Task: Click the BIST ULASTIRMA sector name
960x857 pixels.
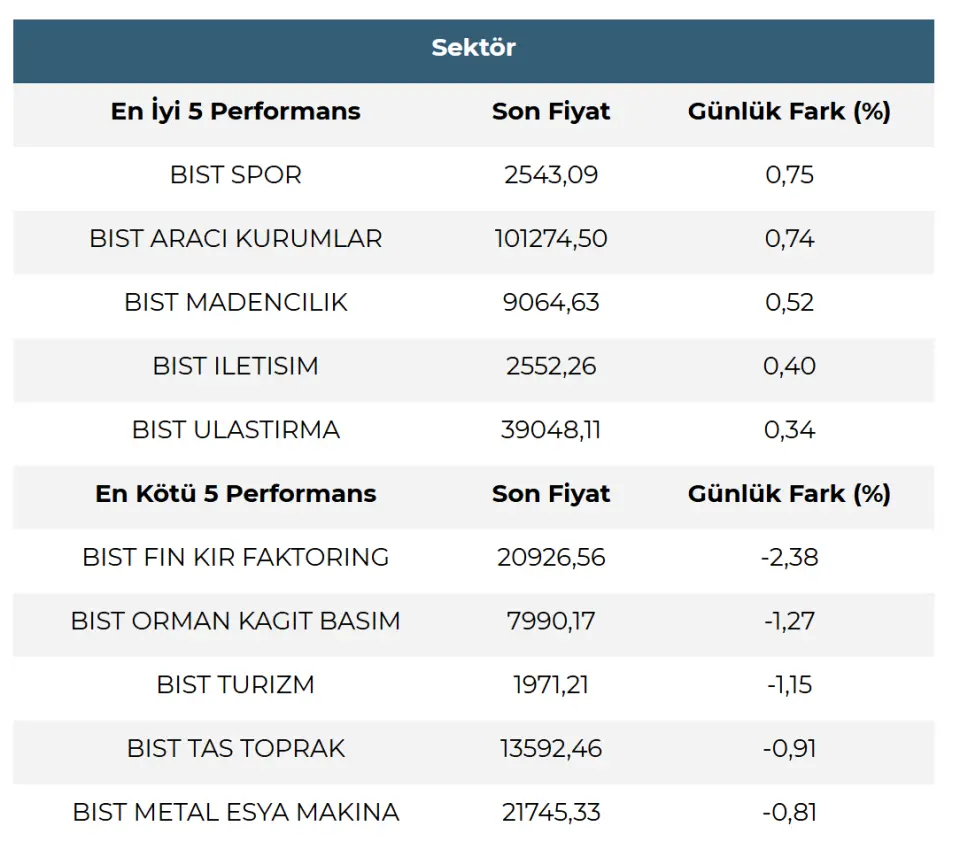Action: (x=236, y=430)
